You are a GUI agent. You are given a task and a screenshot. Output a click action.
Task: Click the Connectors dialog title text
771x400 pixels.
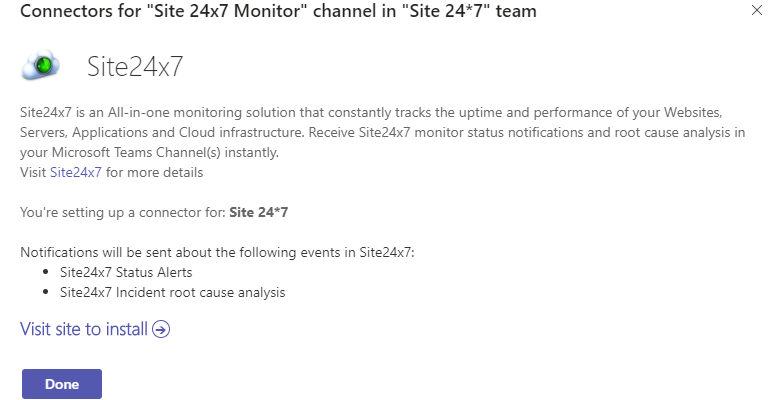point(278,11)
